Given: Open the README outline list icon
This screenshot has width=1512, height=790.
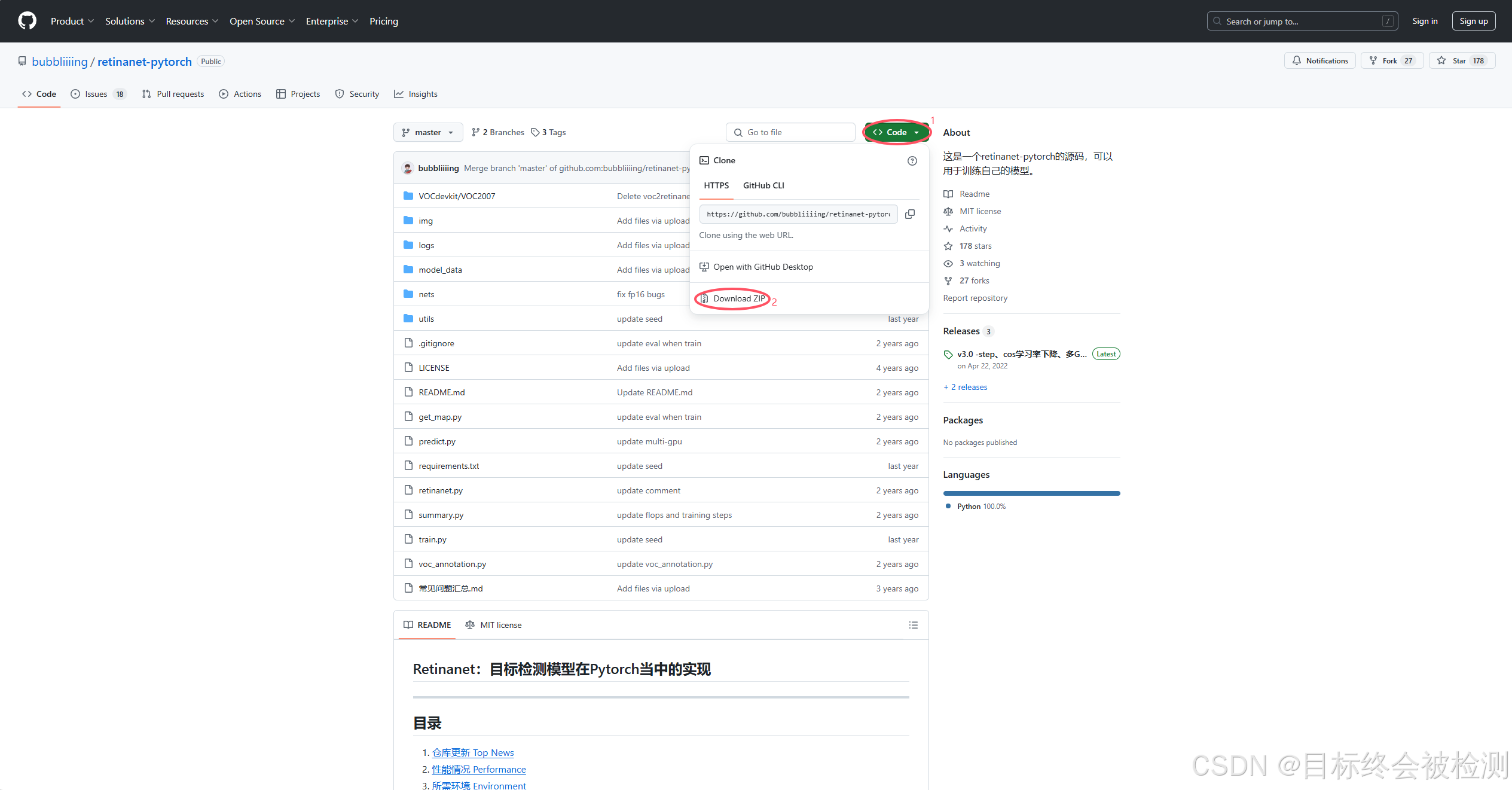Looking at the screenshot, I should pyautogui.click(x=913, y=625).
